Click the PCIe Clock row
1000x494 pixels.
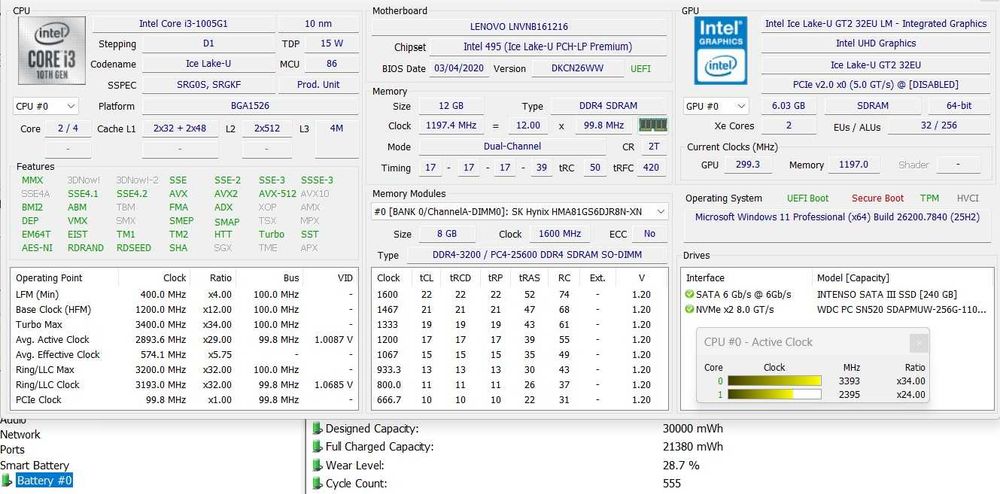pos(184,400)
